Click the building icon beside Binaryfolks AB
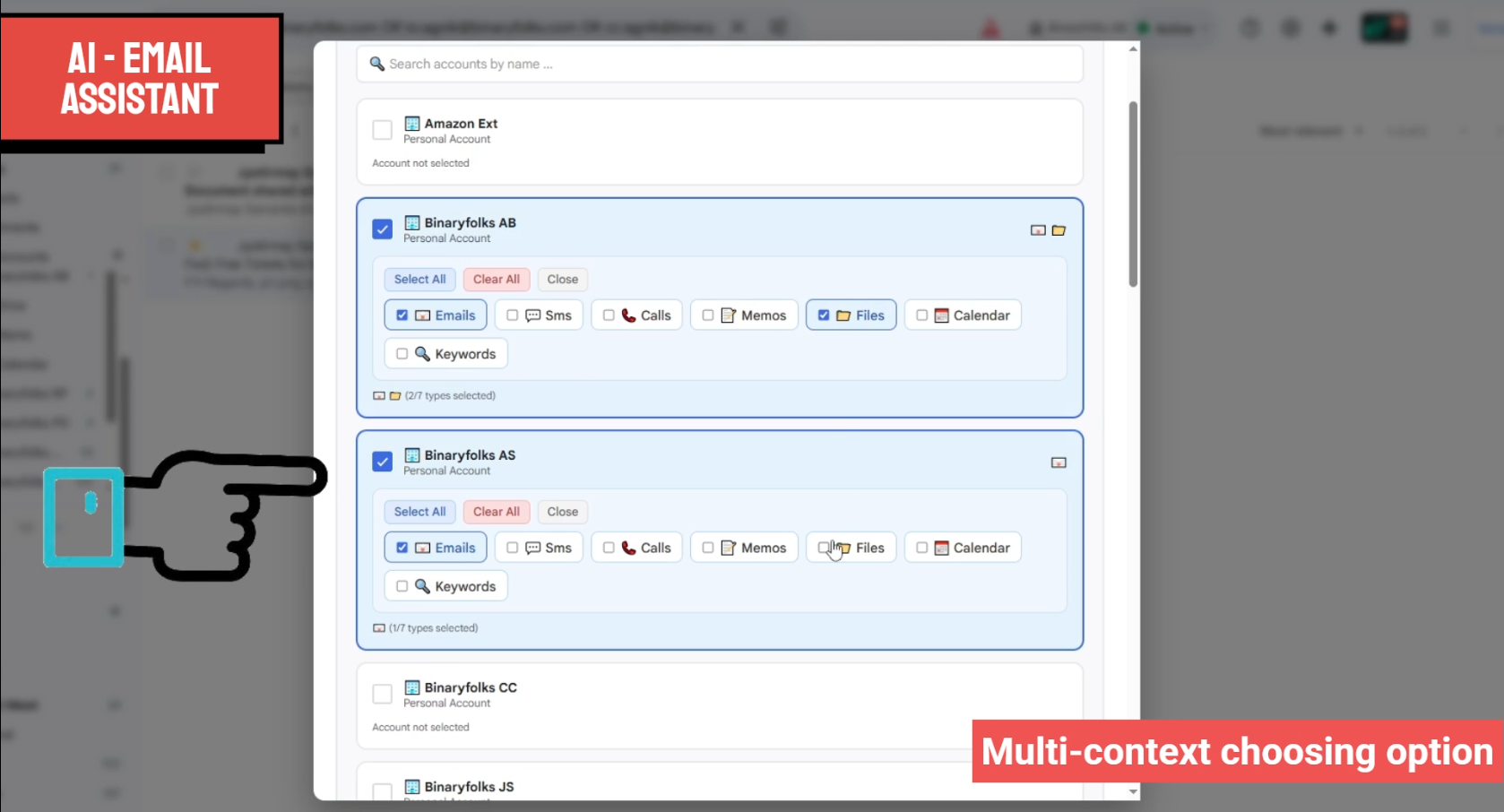The height and width of the screenshot is (812, 1504). pos(412,223)
